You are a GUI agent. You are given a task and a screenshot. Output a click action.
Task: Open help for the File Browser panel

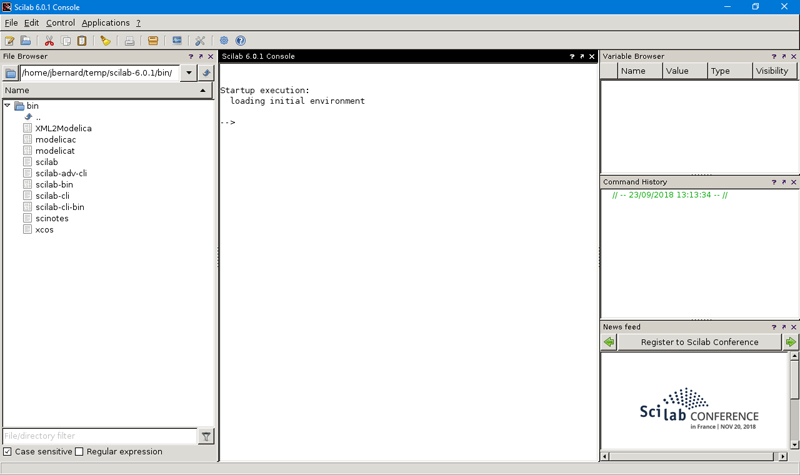pos(191,57)
